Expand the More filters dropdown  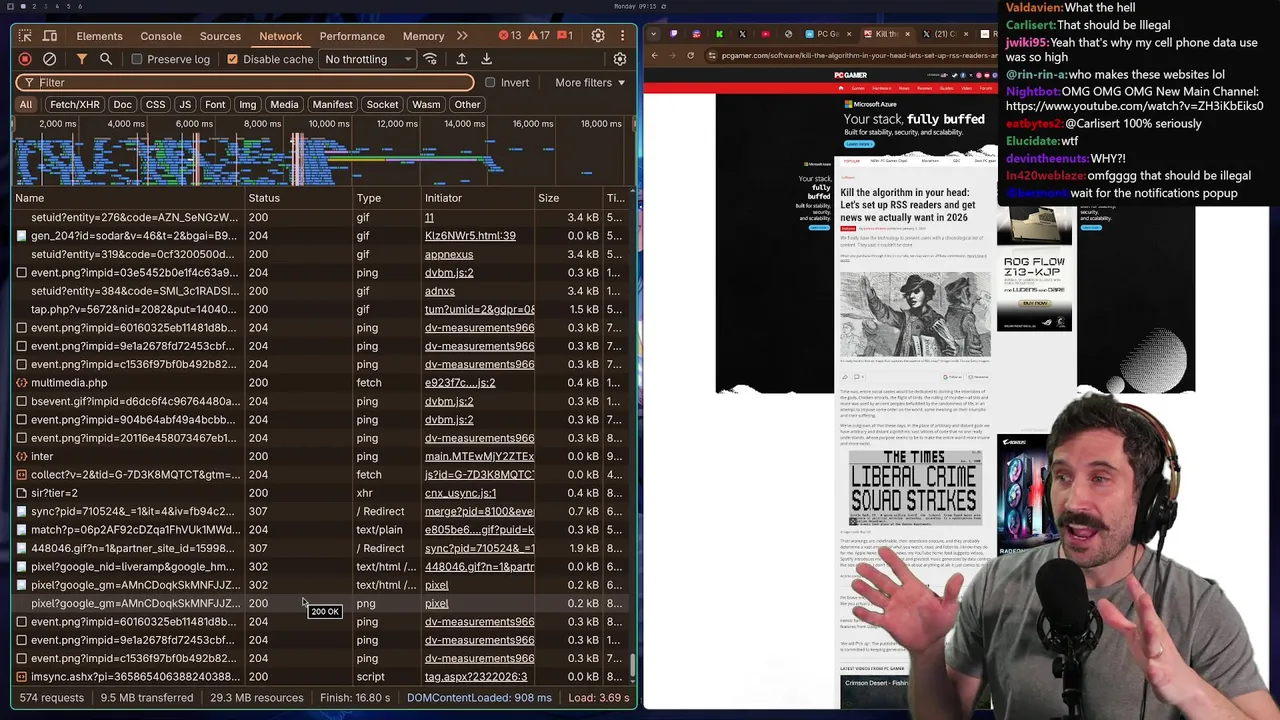[x=590, y=82]
